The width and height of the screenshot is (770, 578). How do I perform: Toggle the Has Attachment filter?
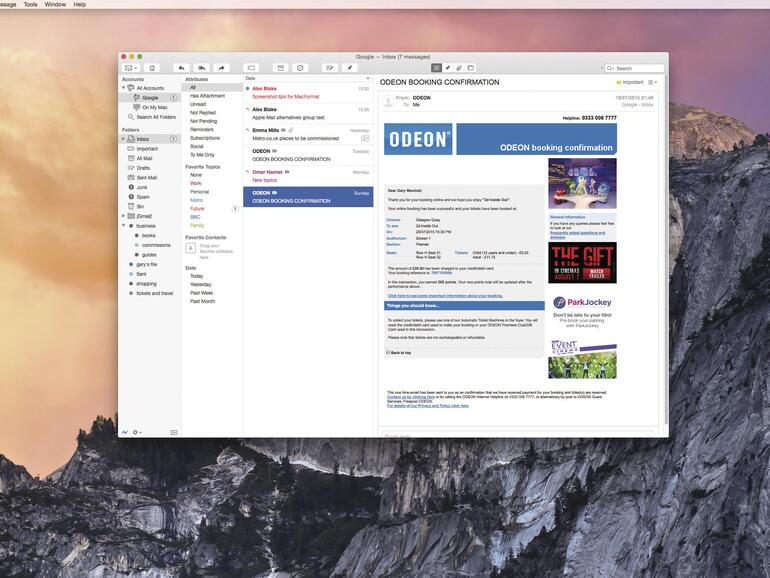[x=207, y=96]
